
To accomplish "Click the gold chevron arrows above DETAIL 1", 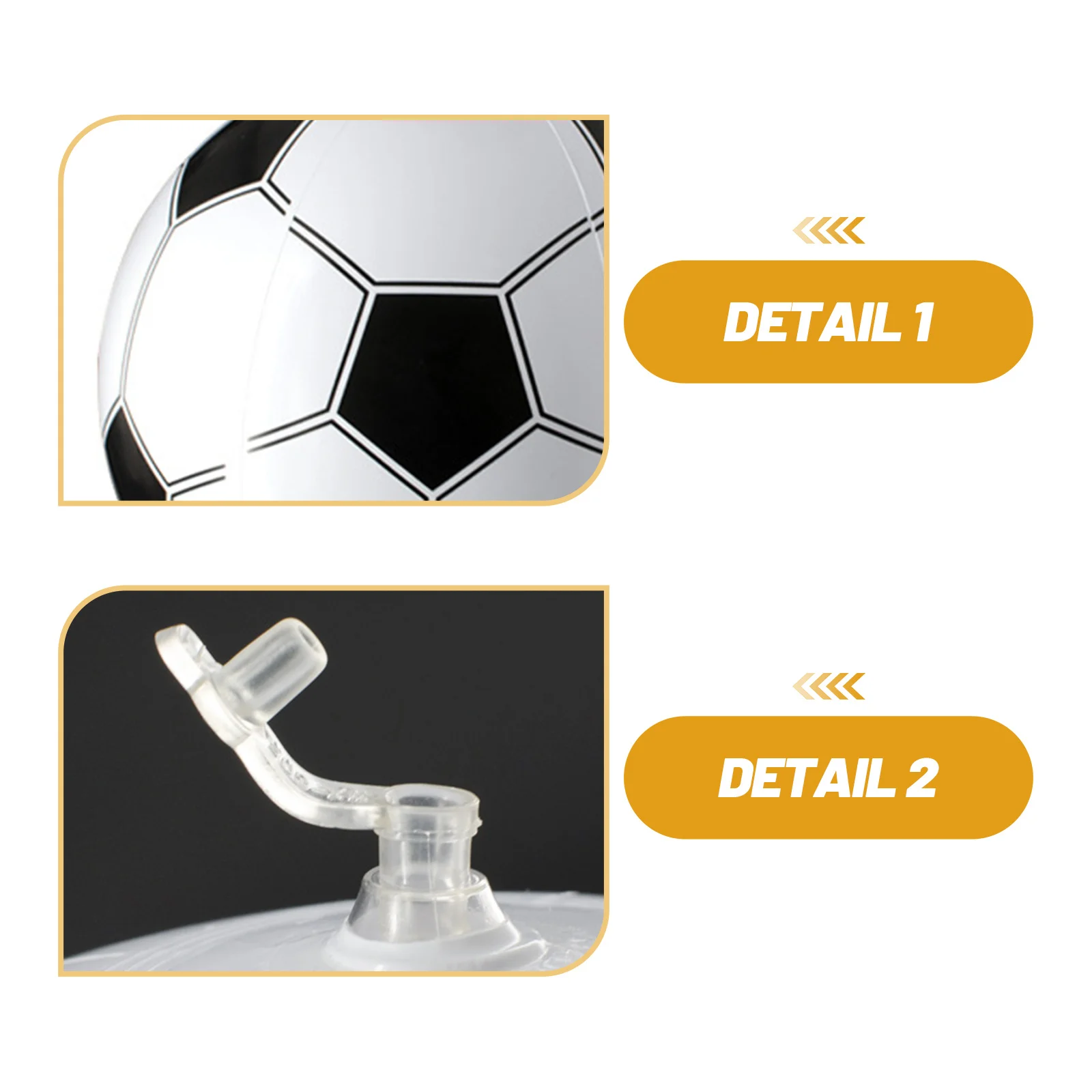I will 829,231.
